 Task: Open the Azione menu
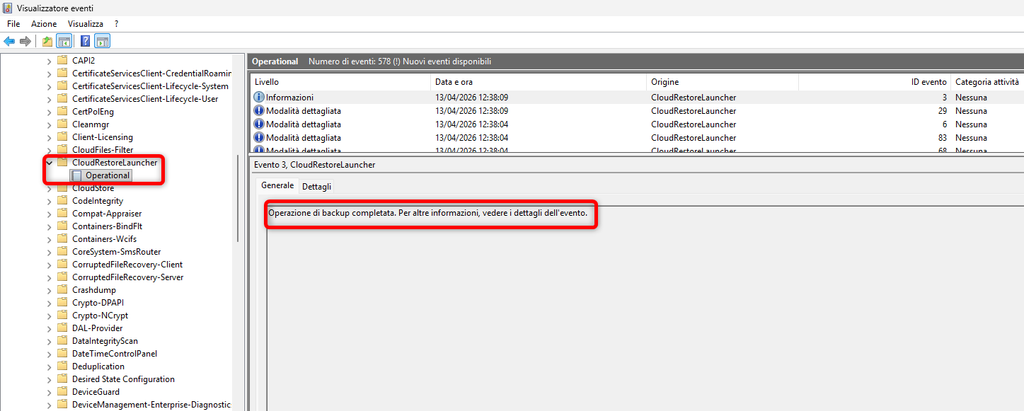click(x=44, y=24)
